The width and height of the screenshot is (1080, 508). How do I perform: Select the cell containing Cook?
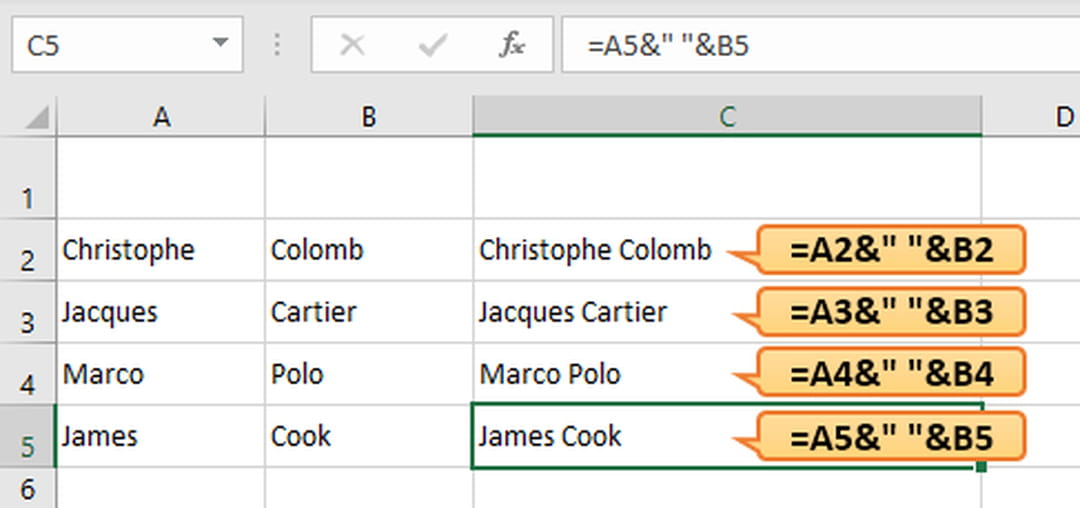pyautogui.click(x=369, y=436)
